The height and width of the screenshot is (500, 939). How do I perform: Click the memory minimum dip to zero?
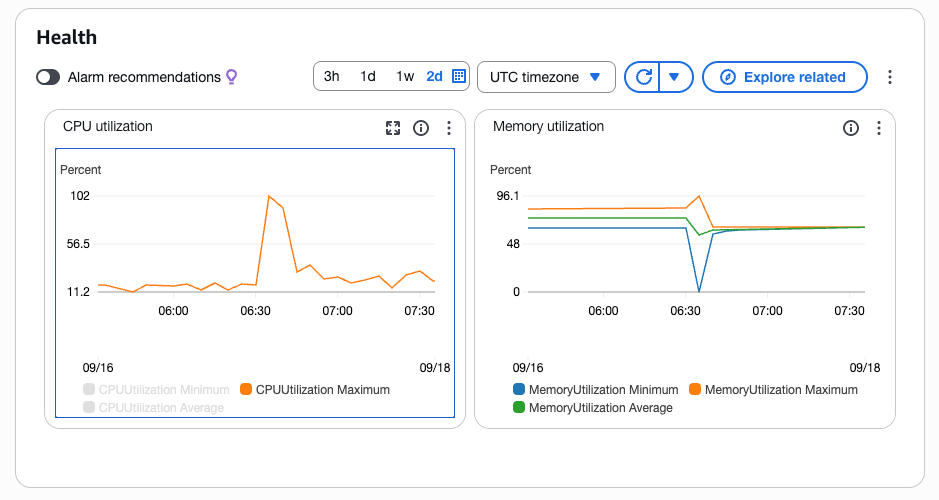[699, 291]
